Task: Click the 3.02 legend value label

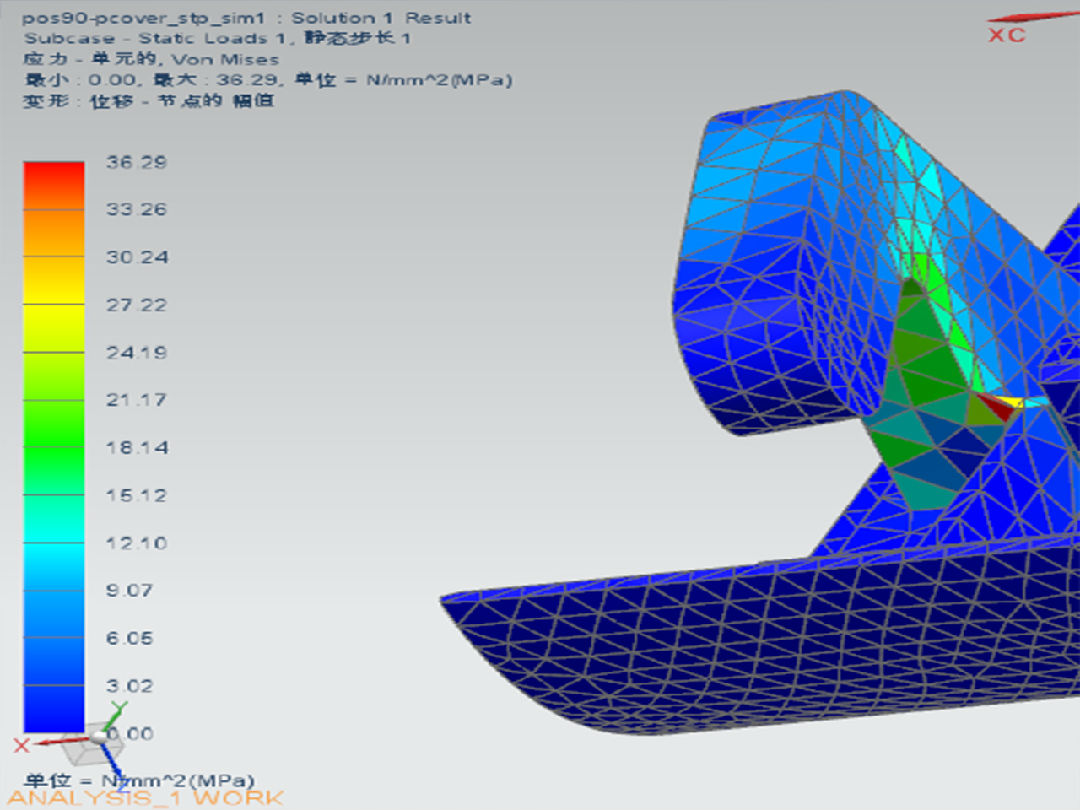Action: click(x=130, y=686)
